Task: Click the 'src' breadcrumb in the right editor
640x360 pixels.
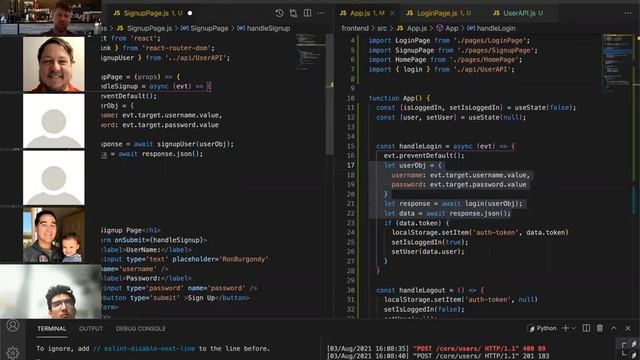Action: pos(382,28)
